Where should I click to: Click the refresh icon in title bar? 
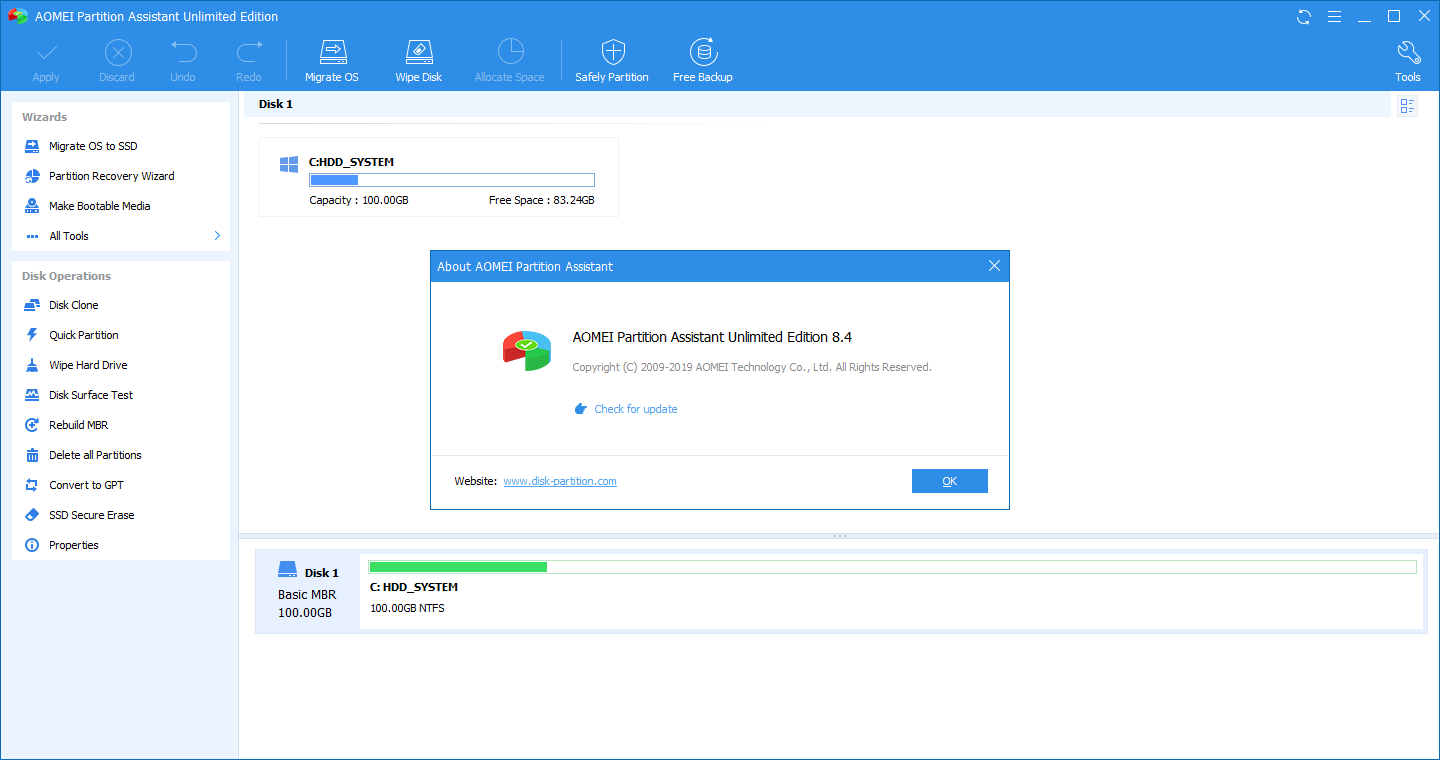tap(1304, 16)
